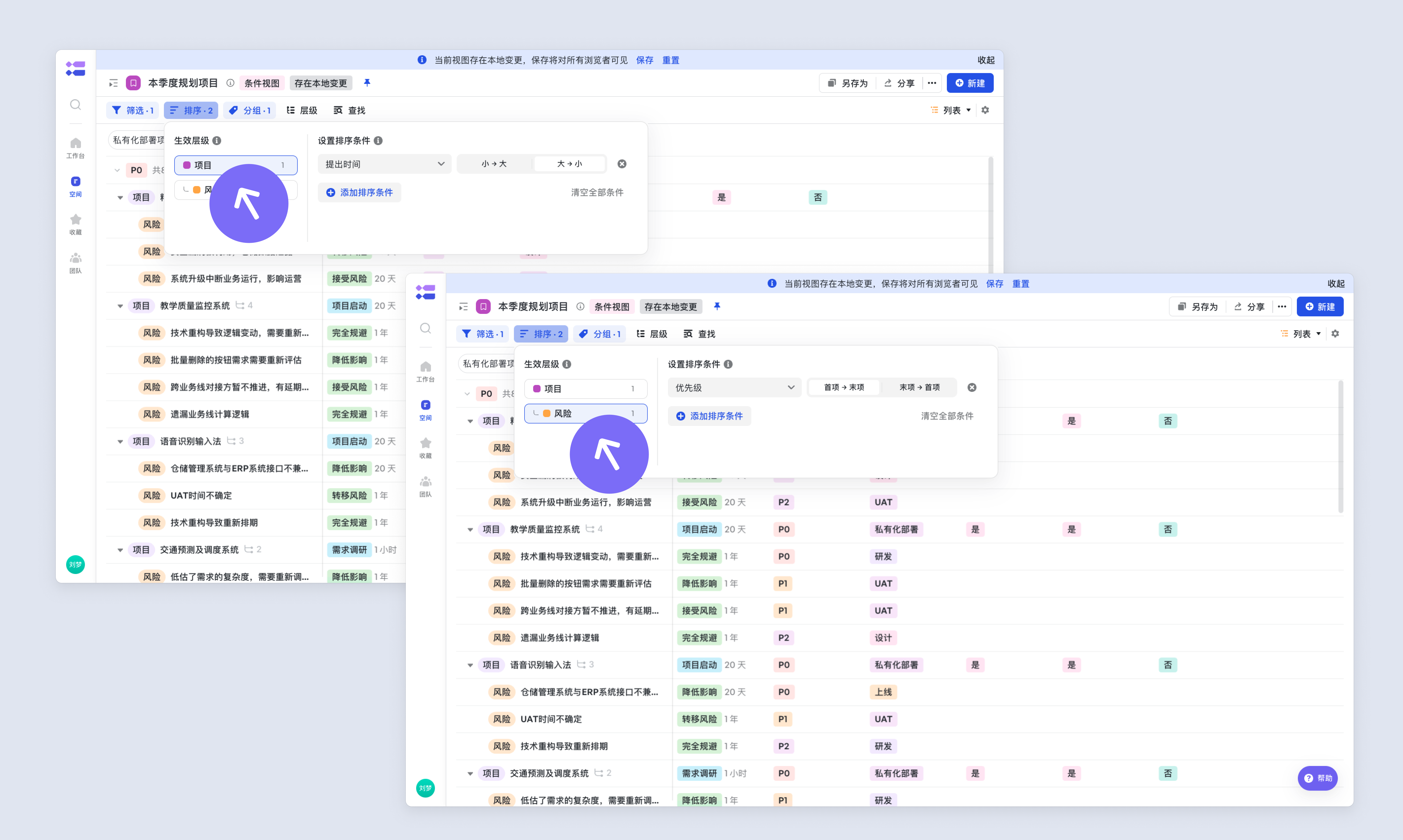Open the 列表 view dropdown in the back window
Screen dimensions: 1403x840
951,110
